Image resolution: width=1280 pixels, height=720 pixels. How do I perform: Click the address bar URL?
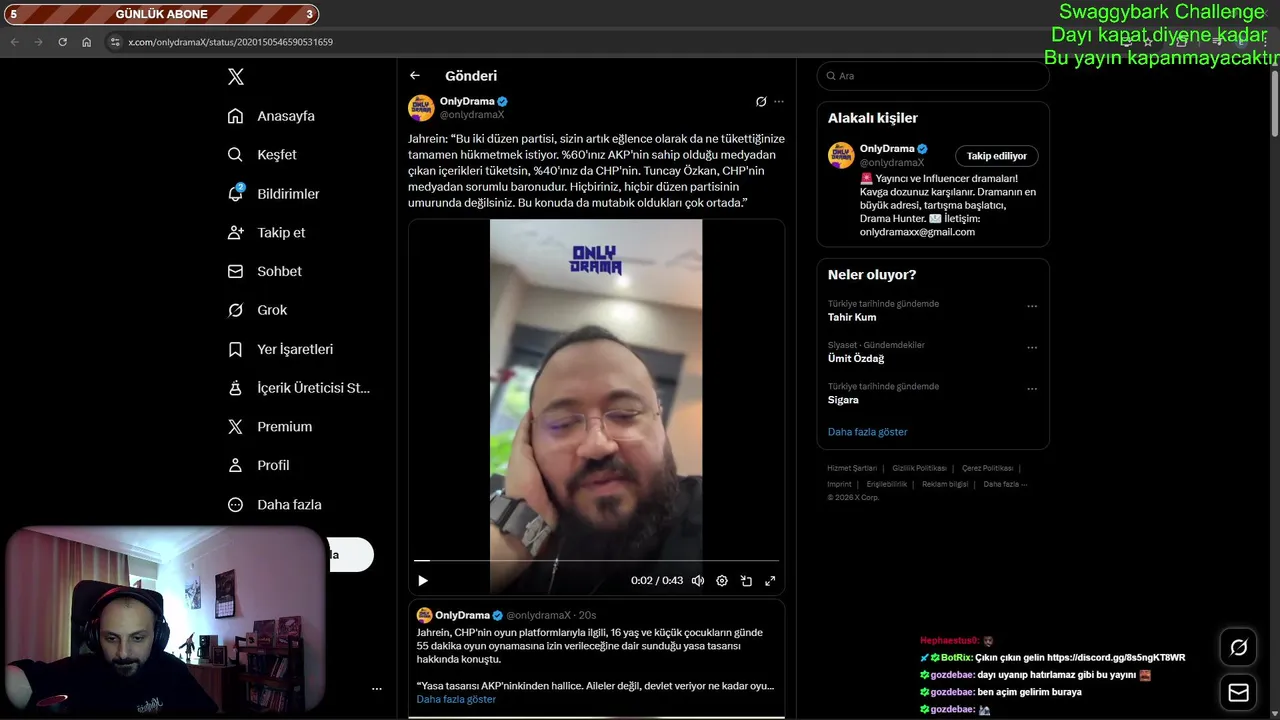(230, 42)
